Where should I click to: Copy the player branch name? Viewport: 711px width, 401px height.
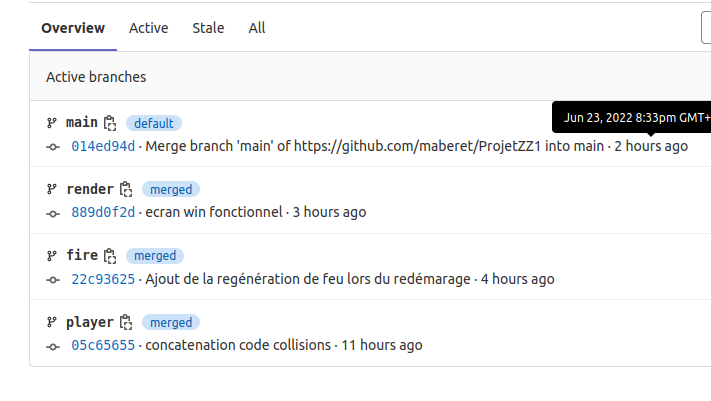tap(126, 322)
